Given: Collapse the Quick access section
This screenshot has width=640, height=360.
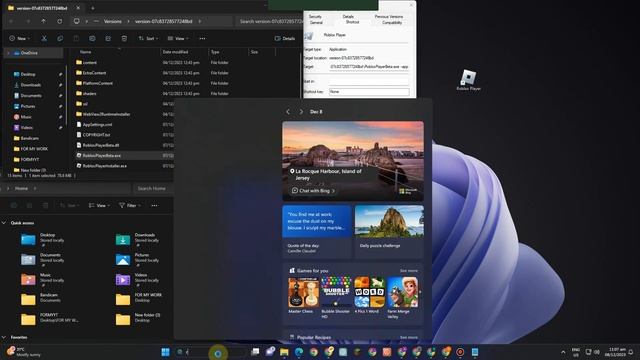Looking at the screenshot, I should [4, 223].
